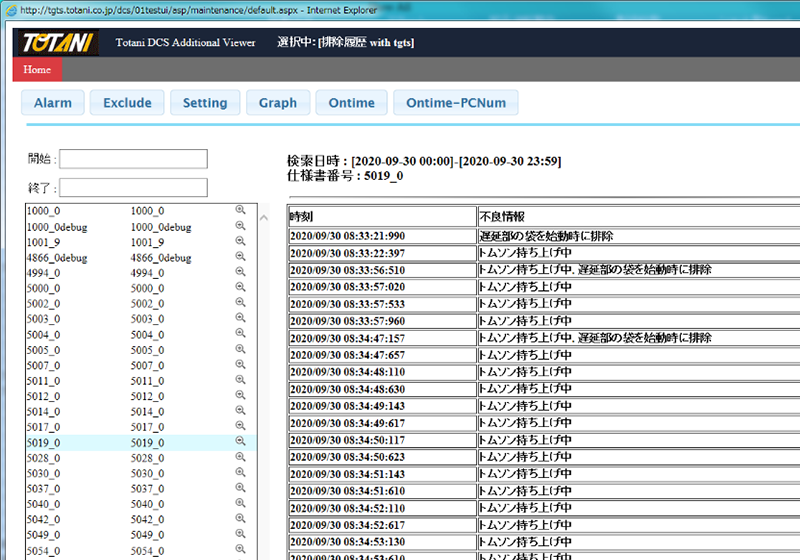Click the magnifier icon for row 1000_0
The height and width of the screenshot is (560, 800).
tap(240, 211)
